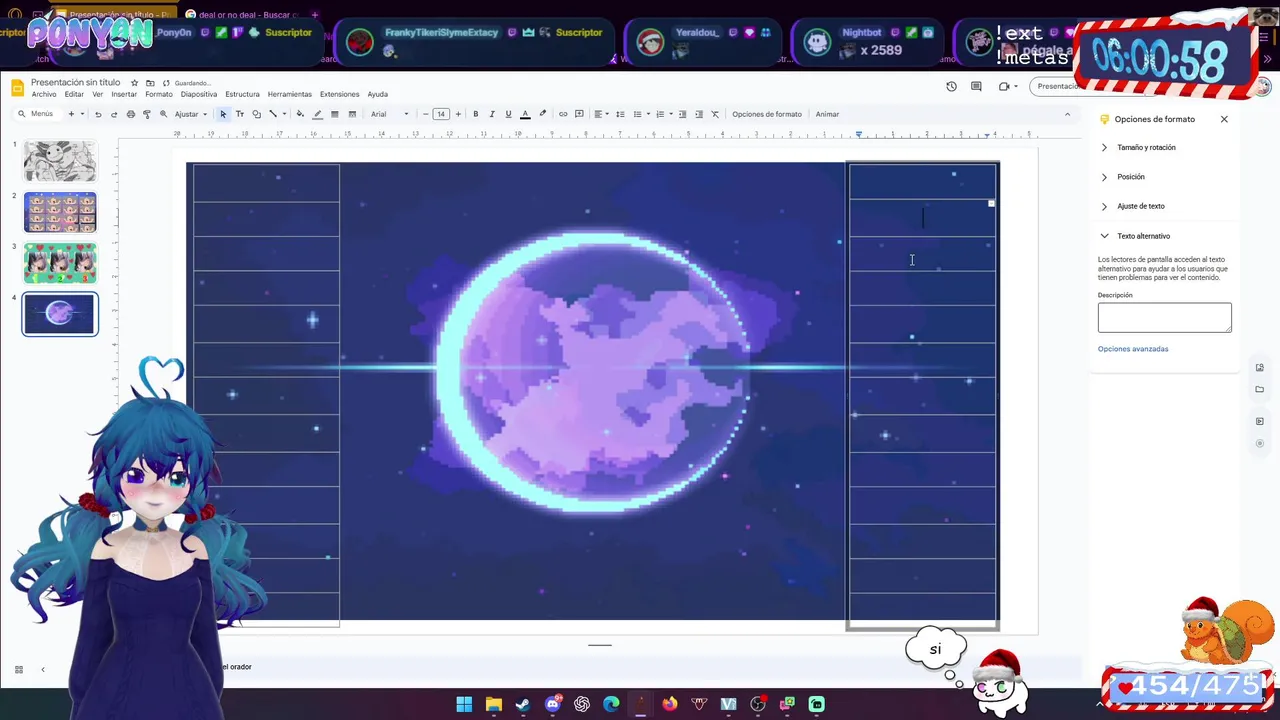Open the Insertar menu
Screen dimensions: 1280x720
pyautogui.click(x=124, y=95)
